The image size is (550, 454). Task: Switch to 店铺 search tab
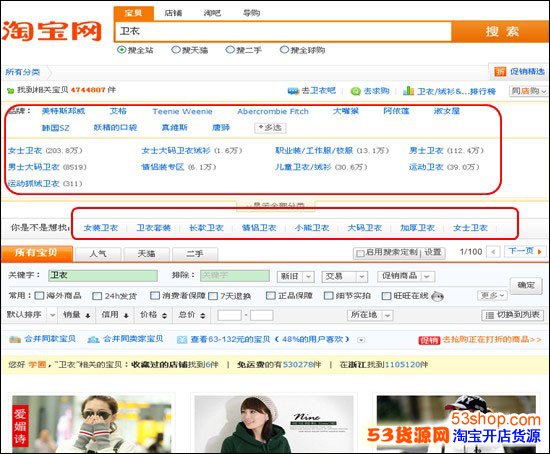tap(173, 13)
